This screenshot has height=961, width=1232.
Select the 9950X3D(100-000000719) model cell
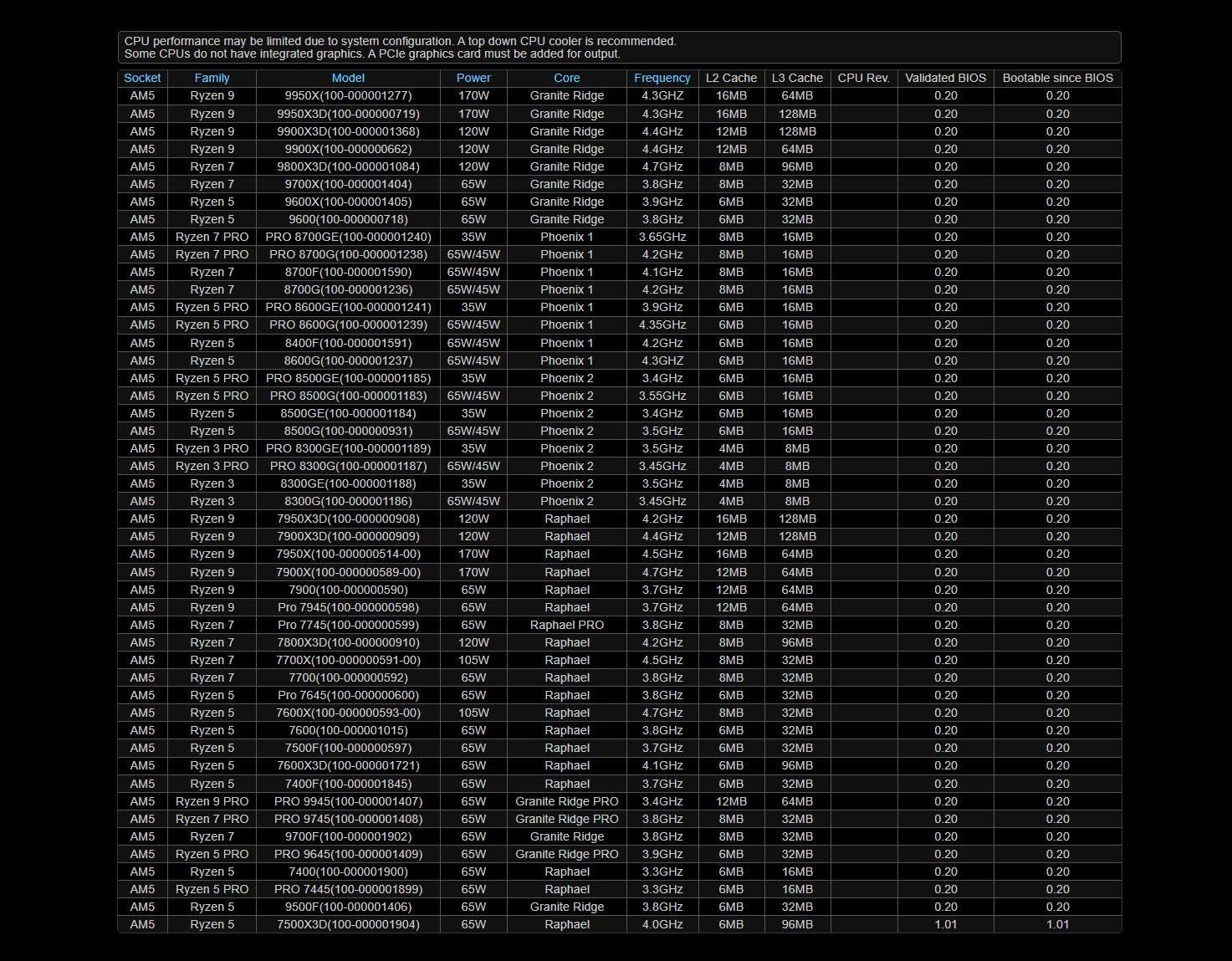(x=348, y=114)
